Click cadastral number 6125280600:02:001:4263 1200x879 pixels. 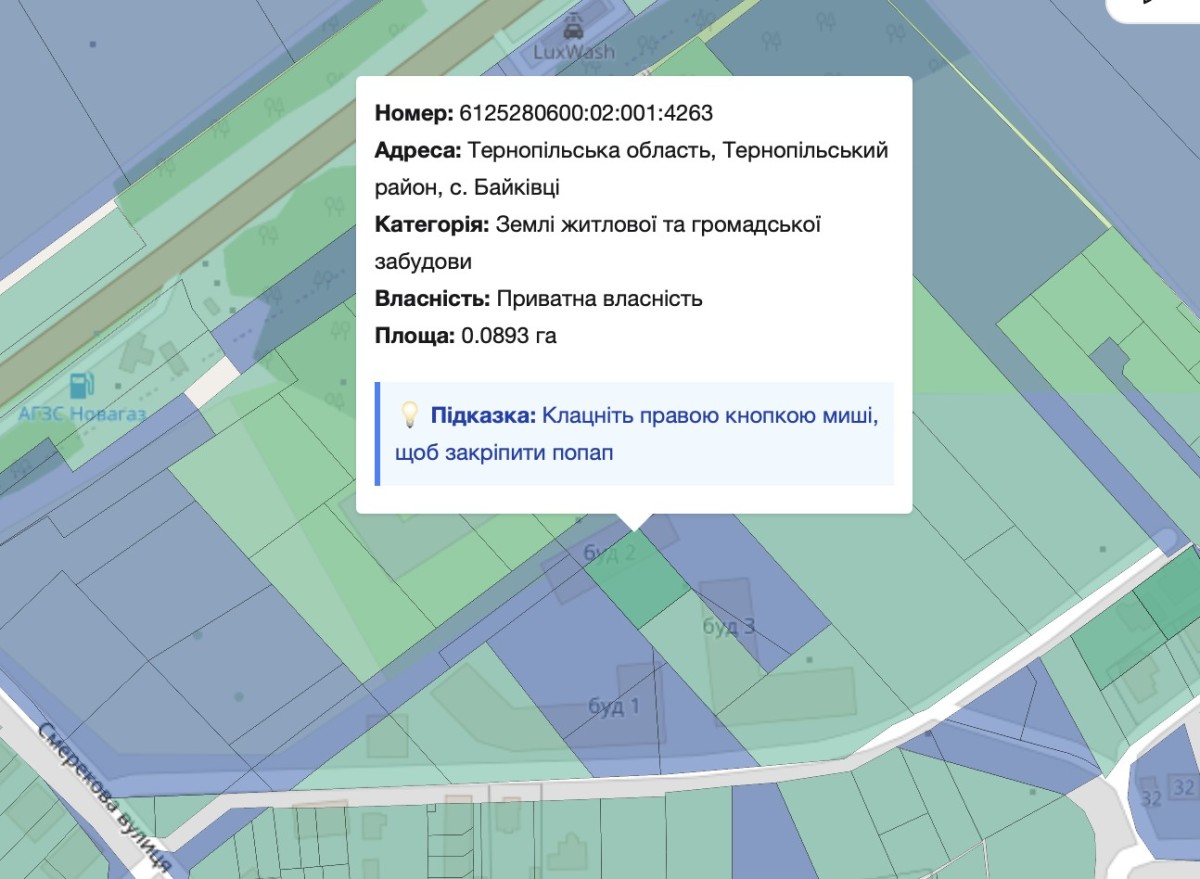(586, 113)
